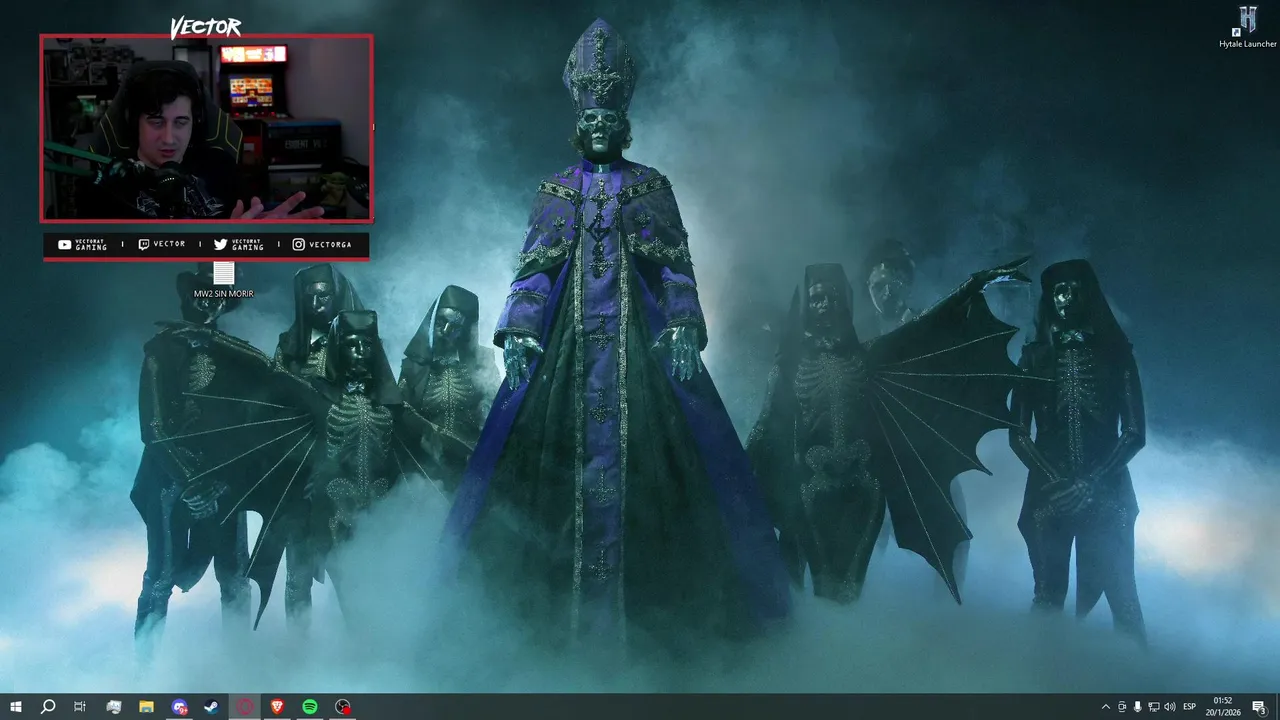Click the microphone tray icon
The image size is (1280, 720).
[1138, 707]
